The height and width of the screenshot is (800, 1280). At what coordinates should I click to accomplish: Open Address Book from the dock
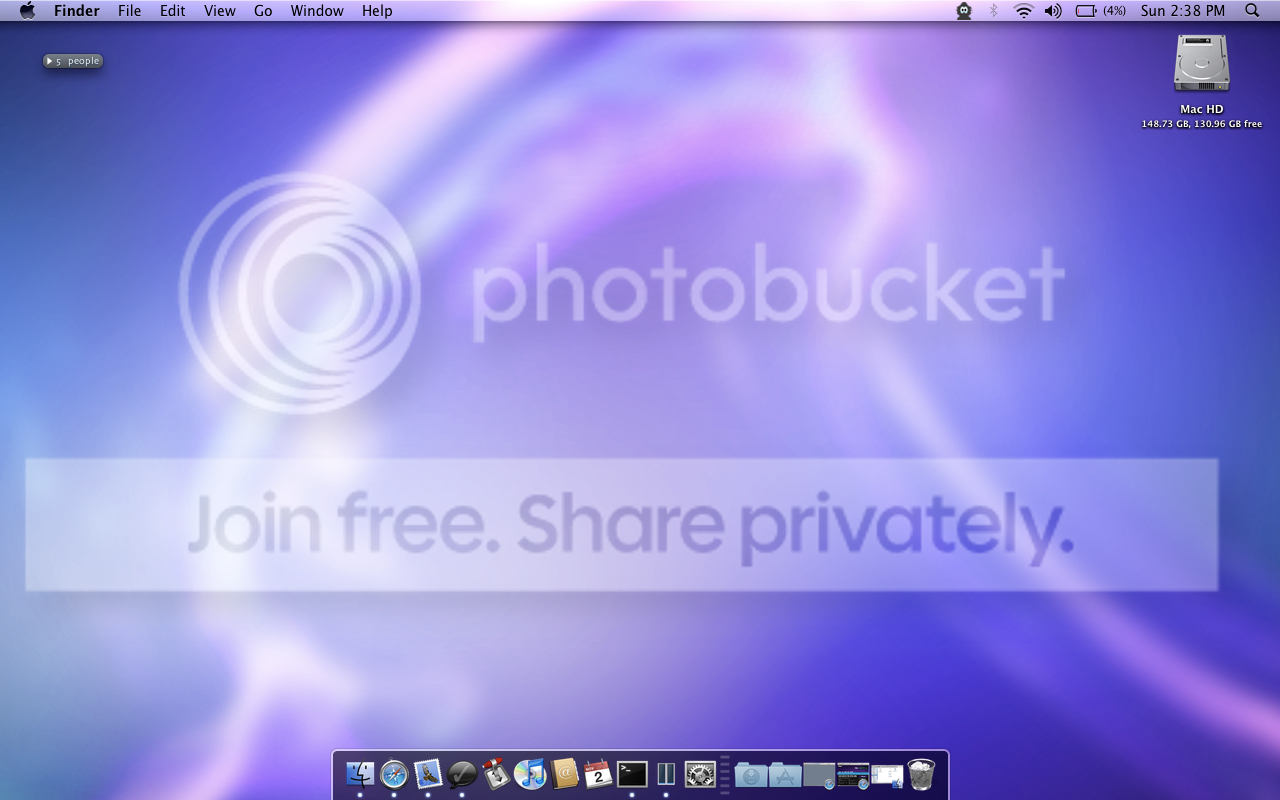tap(564, 774)
